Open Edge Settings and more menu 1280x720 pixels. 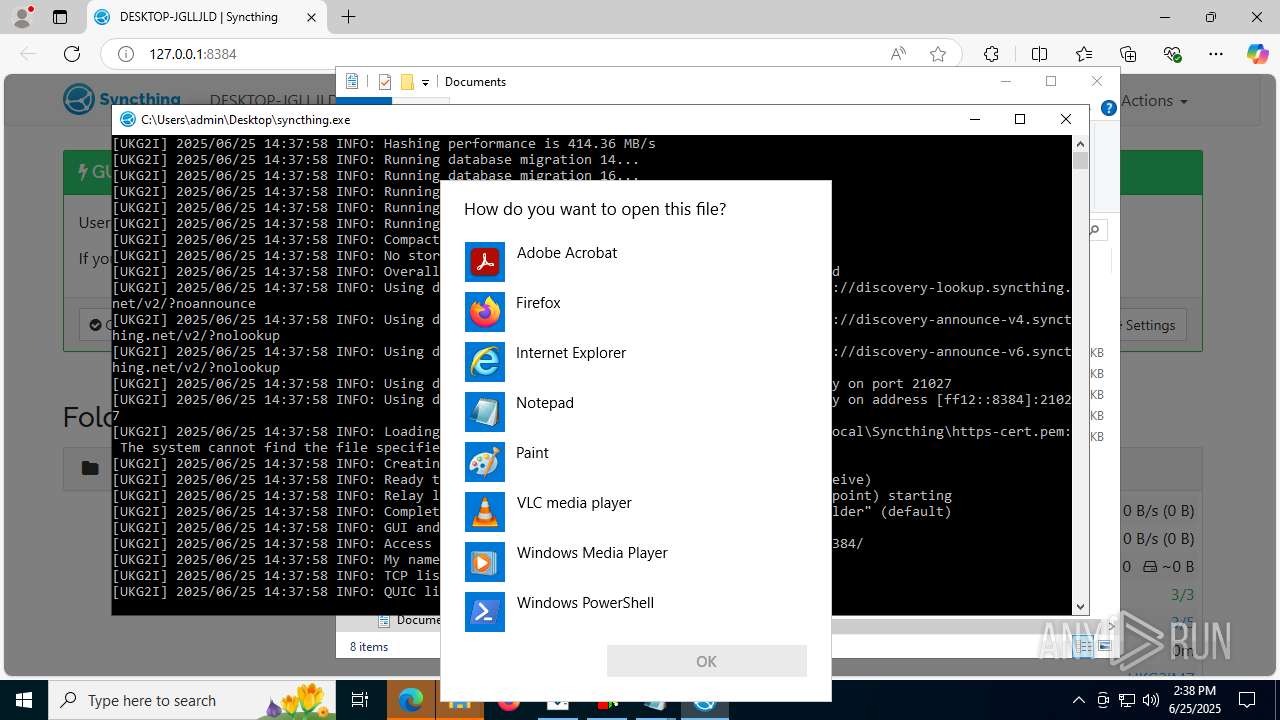tap(1216, 54)
